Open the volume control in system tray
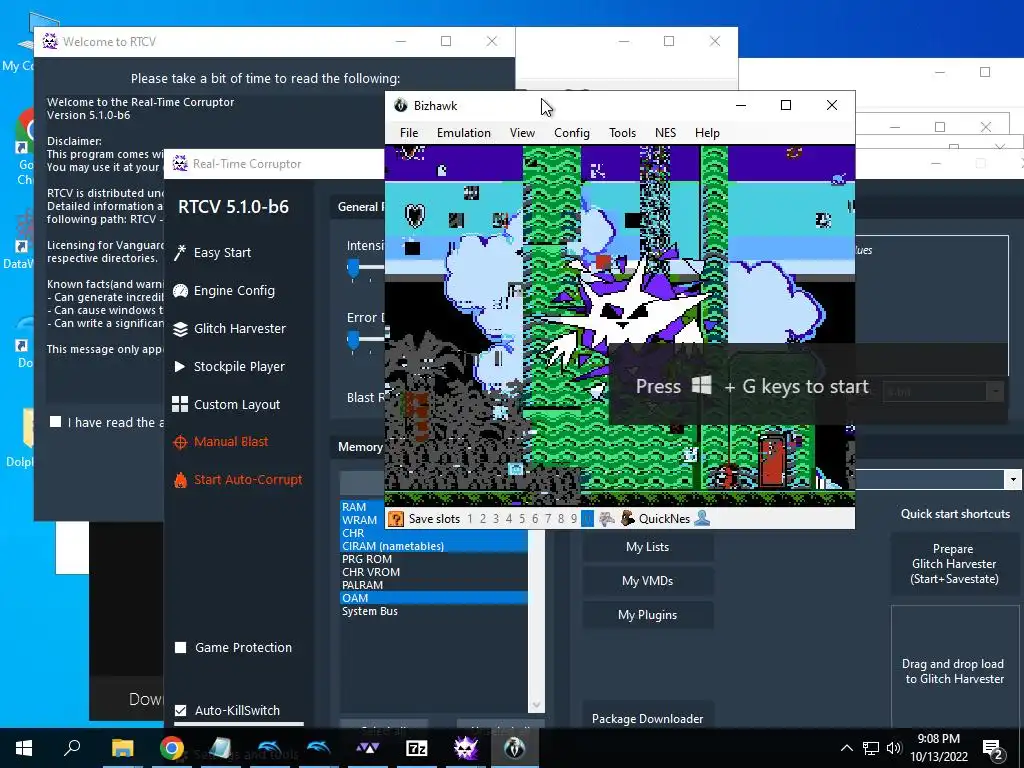This screenshot has height=768, width=1024. pos(894,748)
